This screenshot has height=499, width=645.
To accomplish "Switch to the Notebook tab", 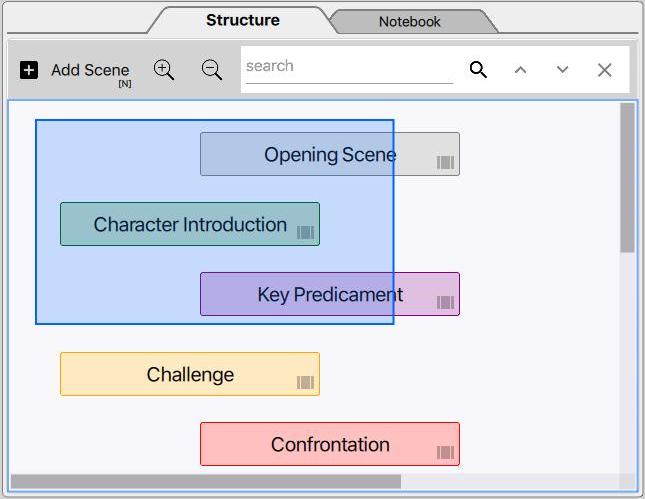I will (410, 21).
